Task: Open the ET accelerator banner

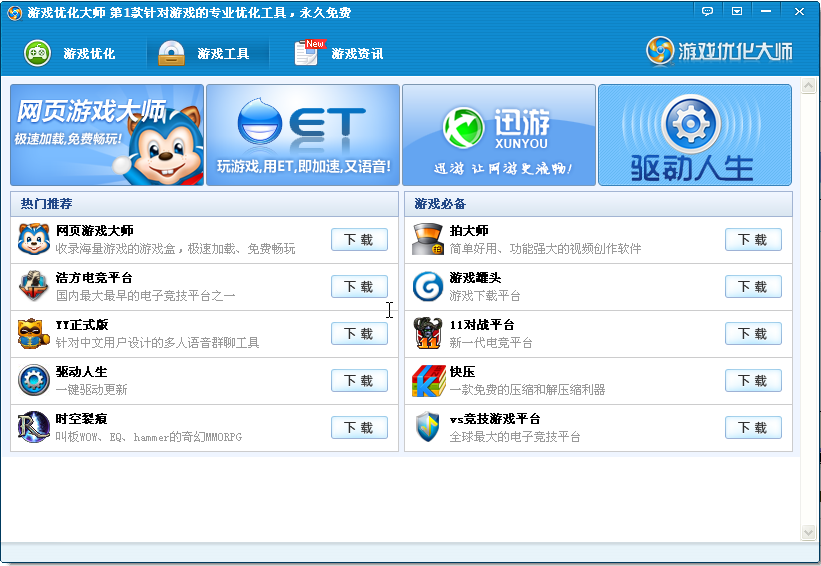Action: (303, 135)
